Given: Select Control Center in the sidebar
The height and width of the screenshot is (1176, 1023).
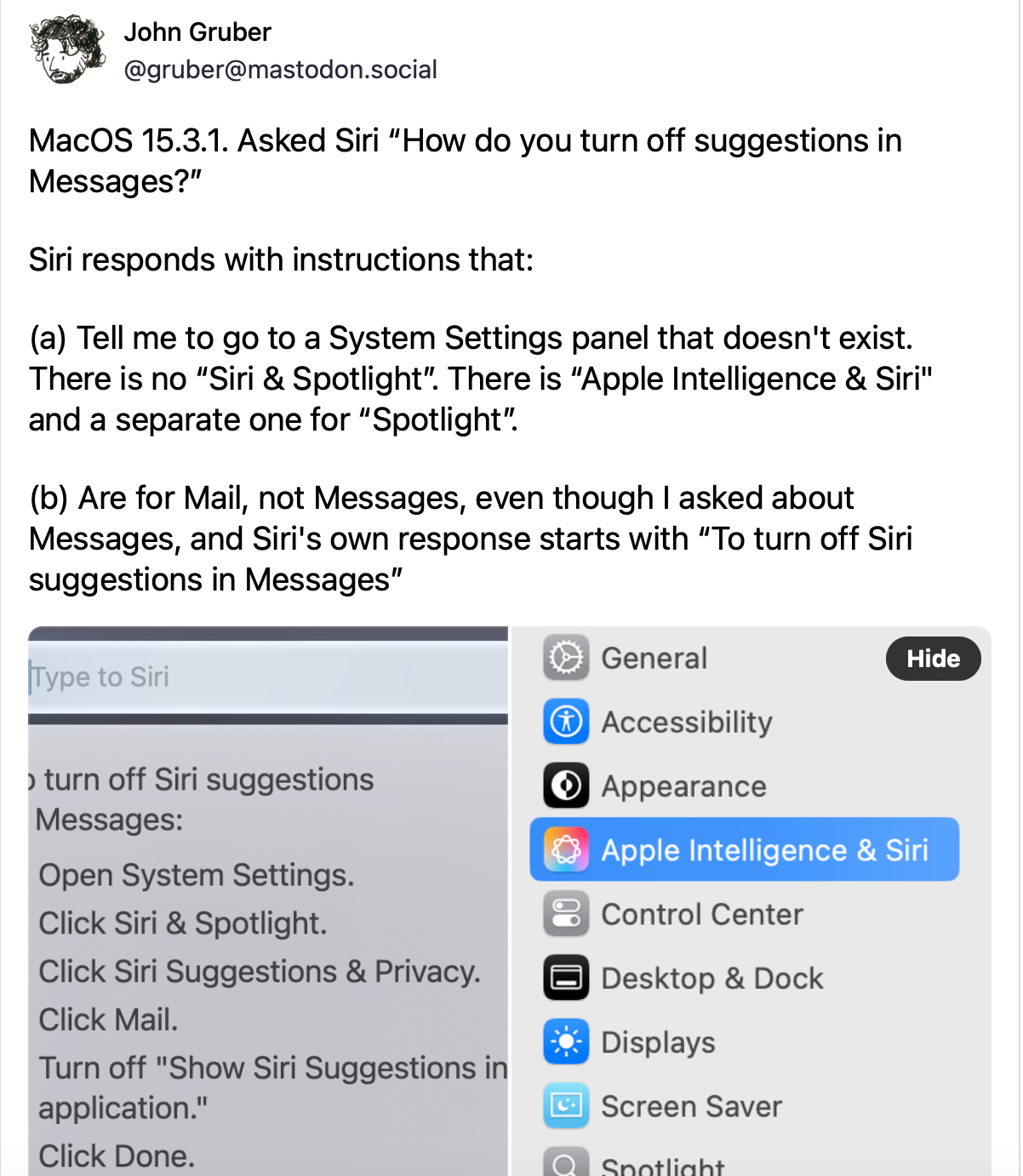Looking at the screenshot, I should (701, 915).
